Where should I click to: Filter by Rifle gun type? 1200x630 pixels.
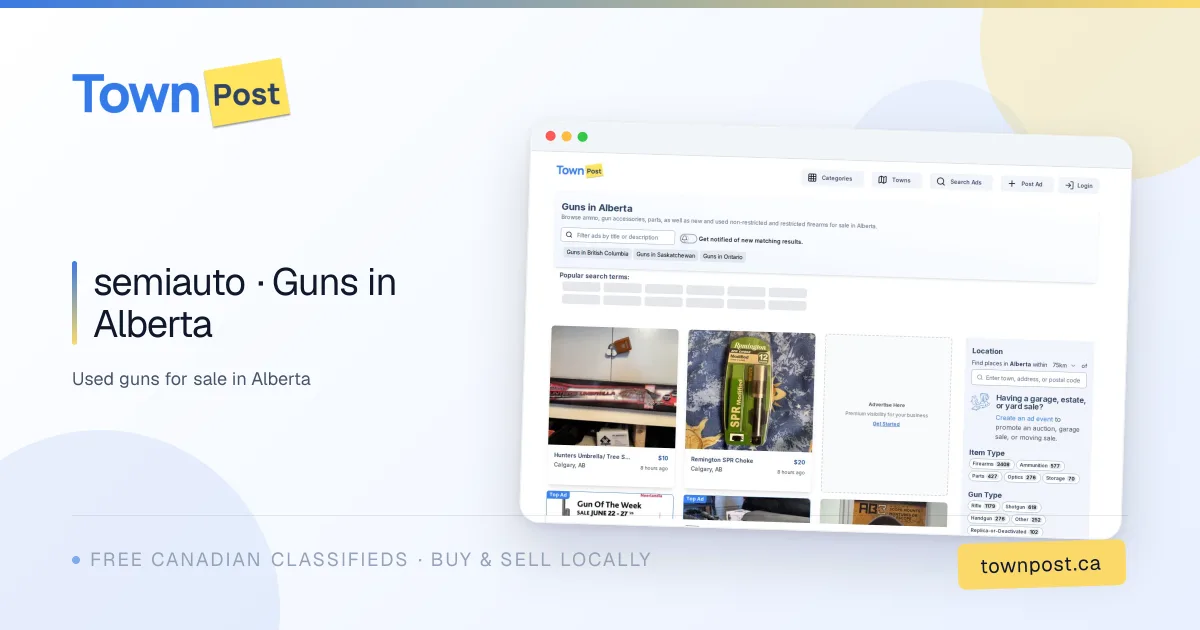984,506
